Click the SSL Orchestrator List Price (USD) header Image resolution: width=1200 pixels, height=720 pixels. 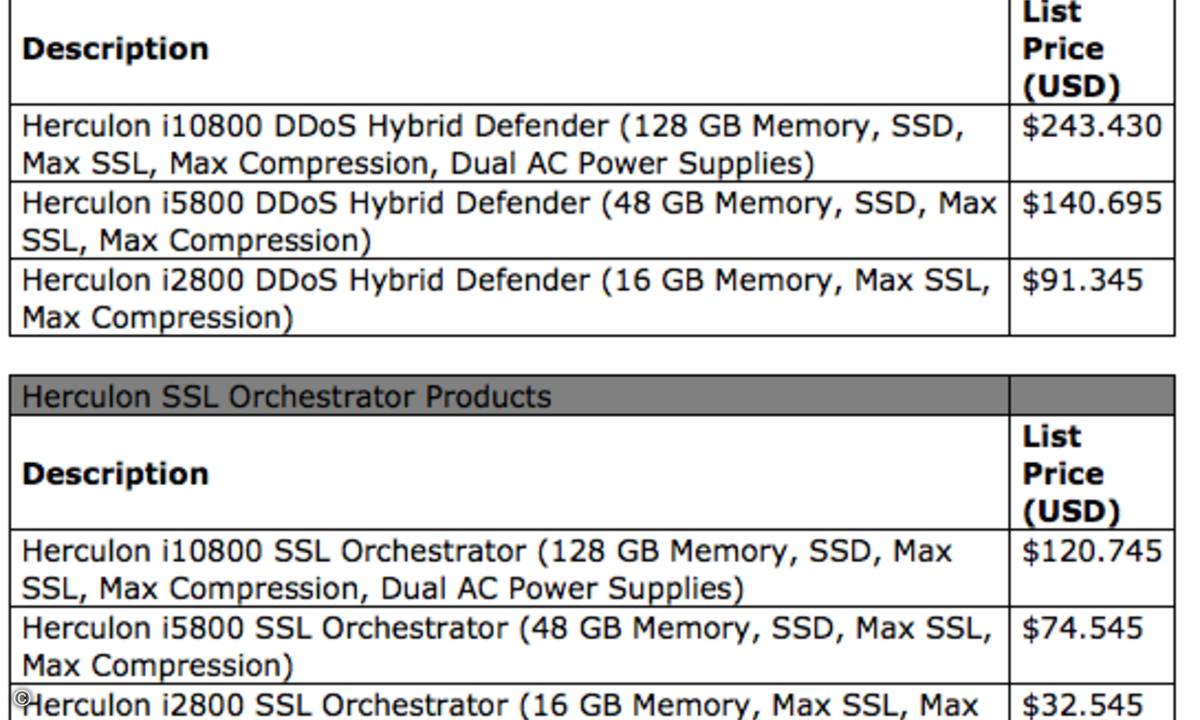(x=1070, y=474)
